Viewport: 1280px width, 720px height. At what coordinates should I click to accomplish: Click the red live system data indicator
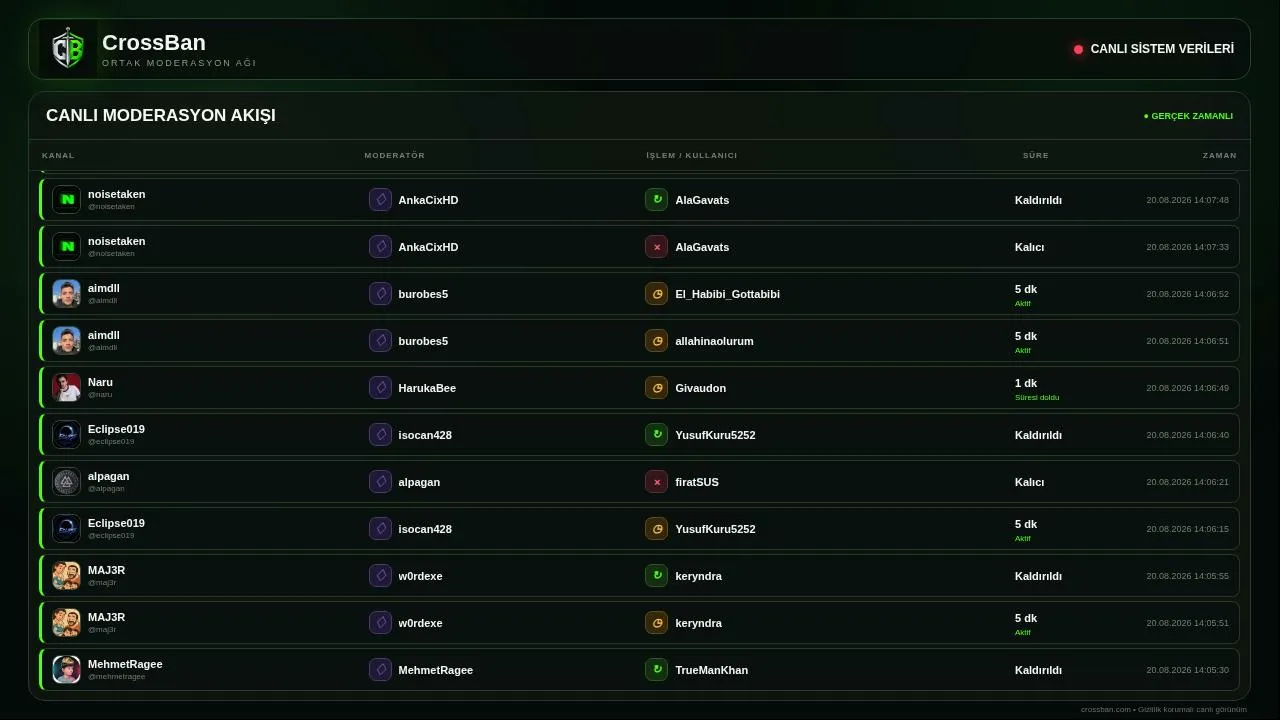(1078, 49)
